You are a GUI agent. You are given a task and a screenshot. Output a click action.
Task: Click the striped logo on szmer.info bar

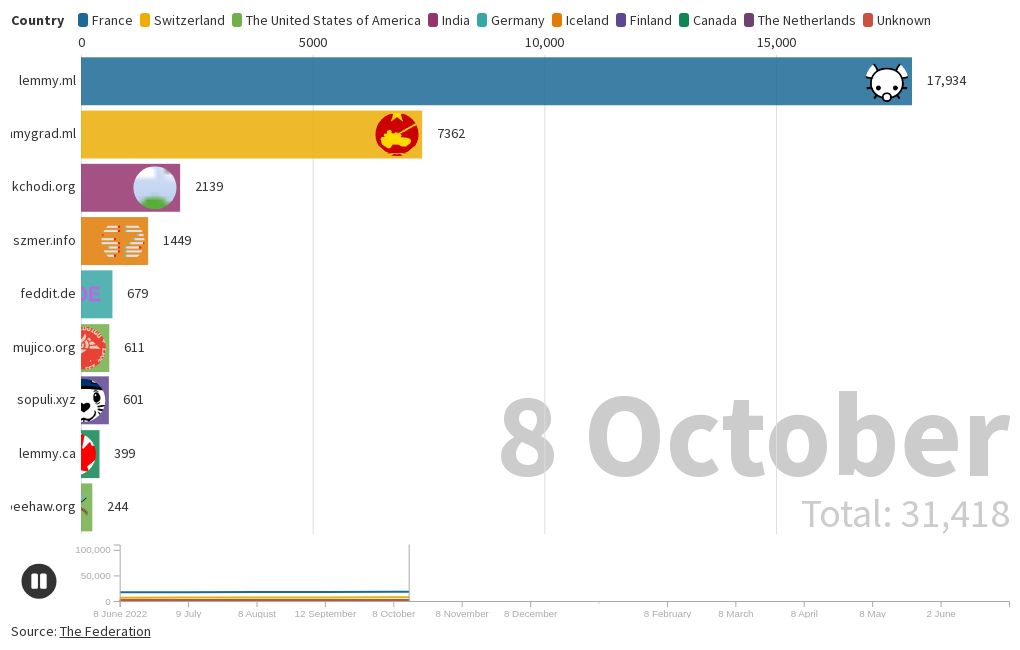tap(123, 241)
